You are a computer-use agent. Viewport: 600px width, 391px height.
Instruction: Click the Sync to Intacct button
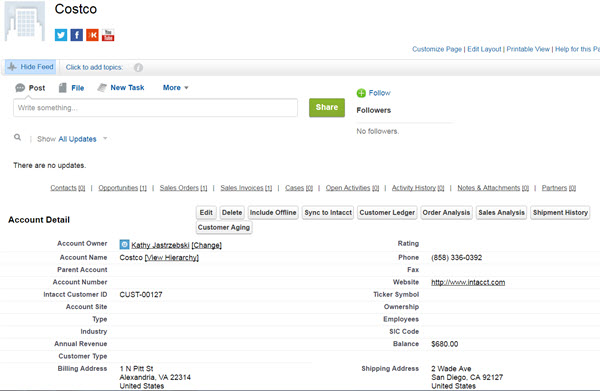(328, 213)
